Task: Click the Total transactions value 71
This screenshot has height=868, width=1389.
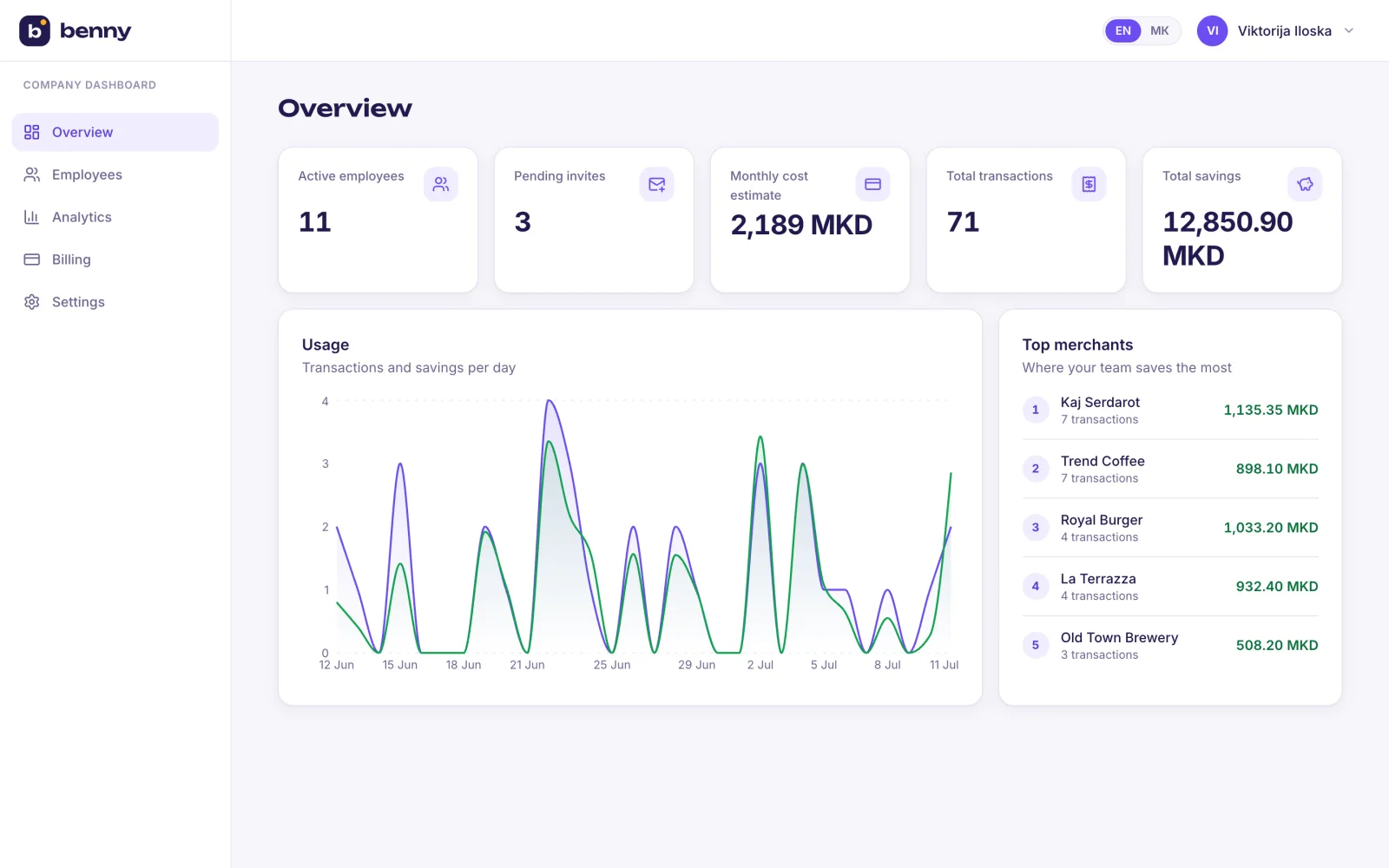Action: pyautogui.click(x=963, y=222)
